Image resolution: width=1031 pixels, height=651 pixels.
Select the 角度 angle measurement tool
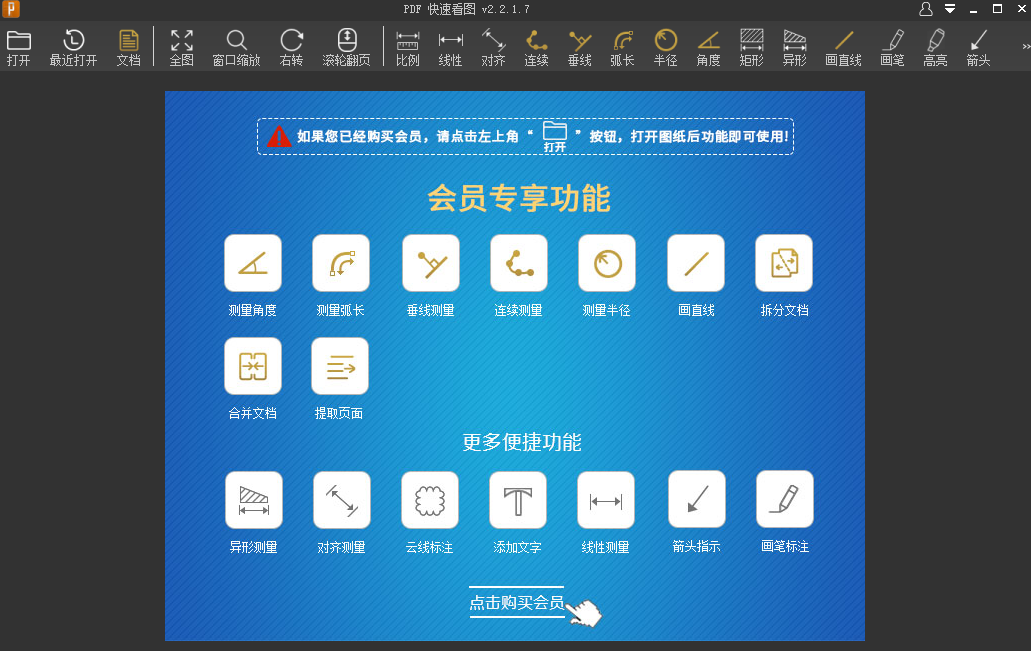tap(709, 47)
